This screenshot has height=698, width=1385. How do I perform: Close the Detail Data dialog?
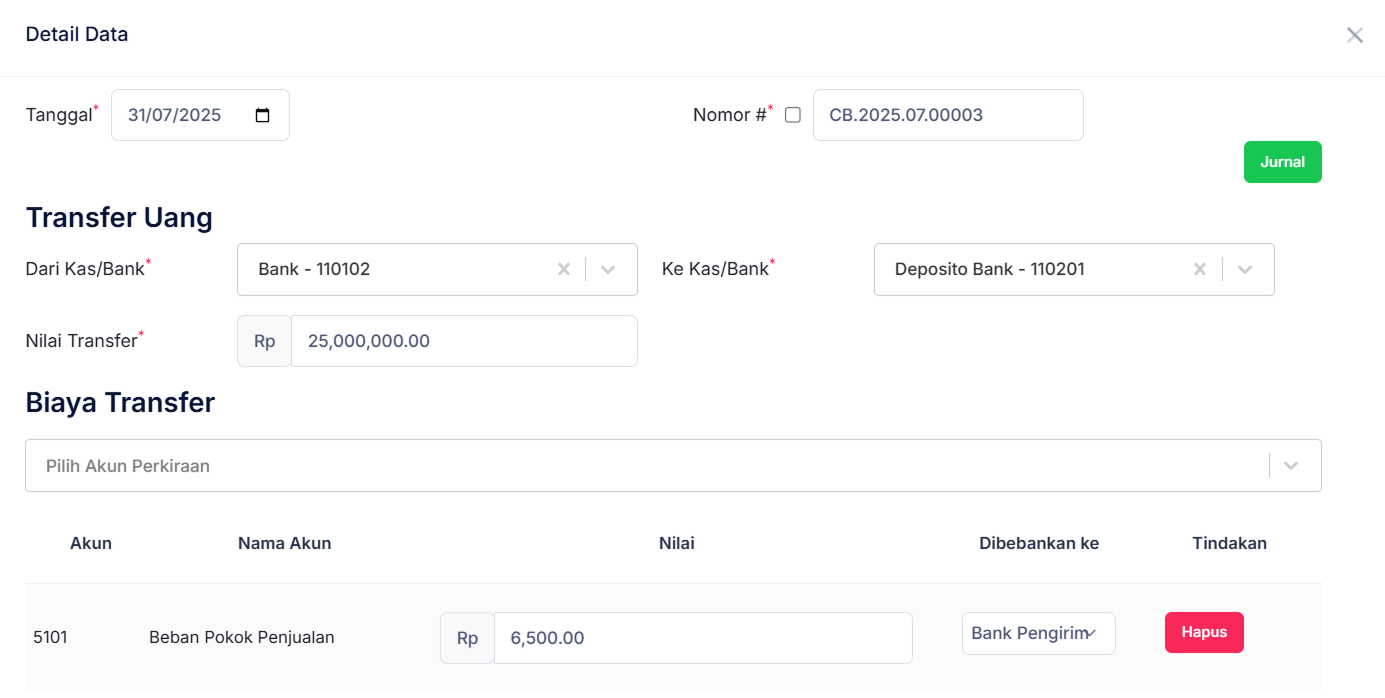point(1355,34)
